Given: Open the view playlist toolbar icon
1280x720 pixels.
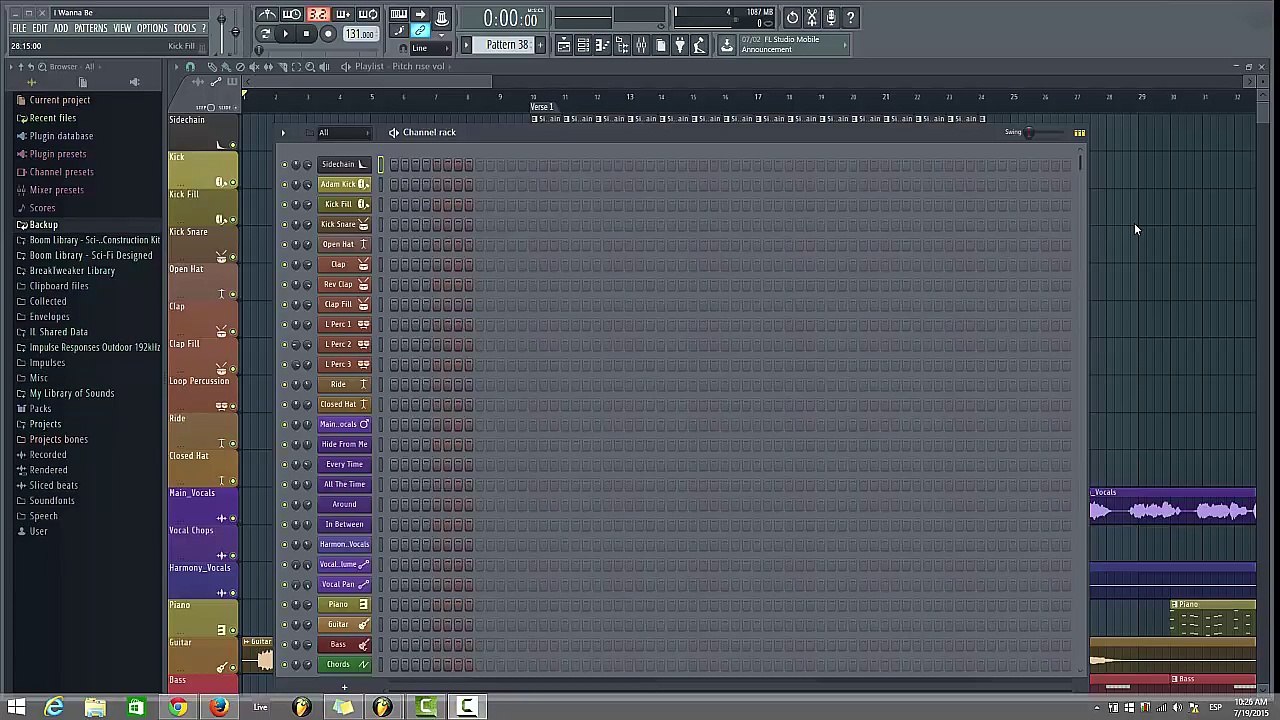Looking at the screenshot, I should [x=564, y=45].
